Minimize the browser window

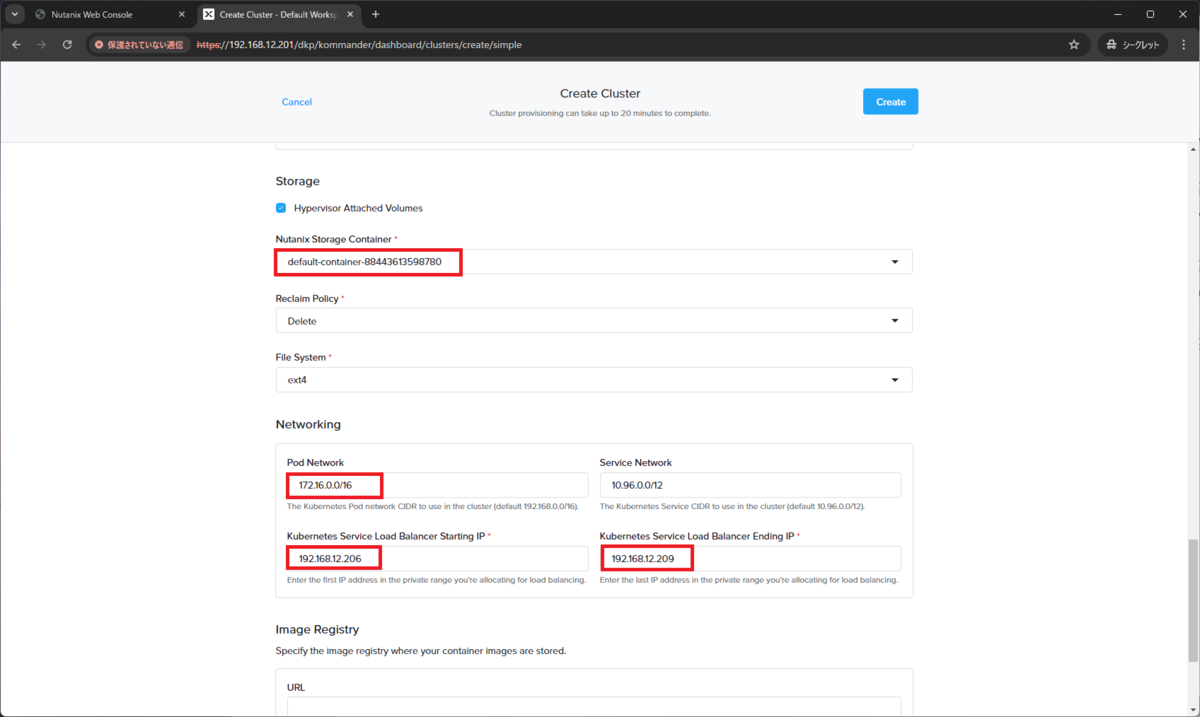[x=1118, y=14]
